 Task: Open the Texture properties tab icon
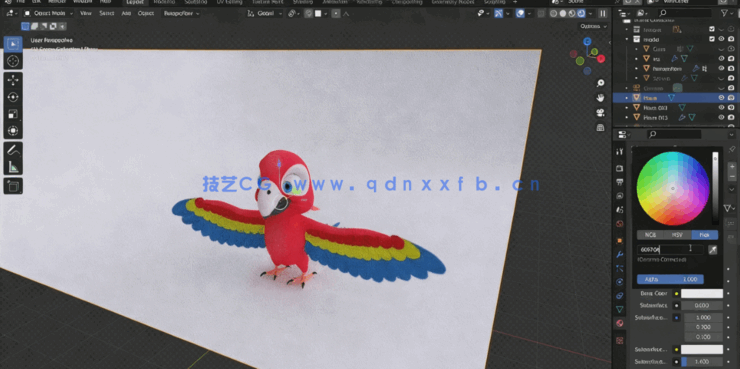point(620,340)
